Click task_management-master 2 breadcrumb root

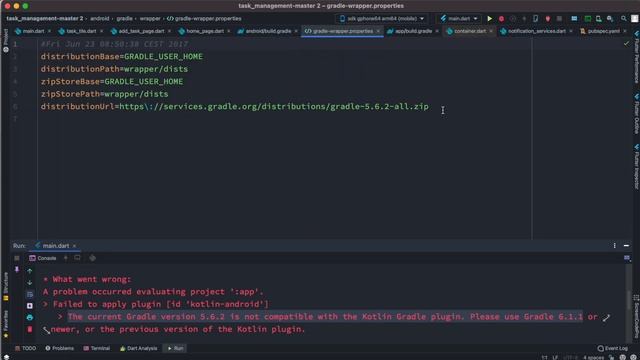[x=44, y=18]
